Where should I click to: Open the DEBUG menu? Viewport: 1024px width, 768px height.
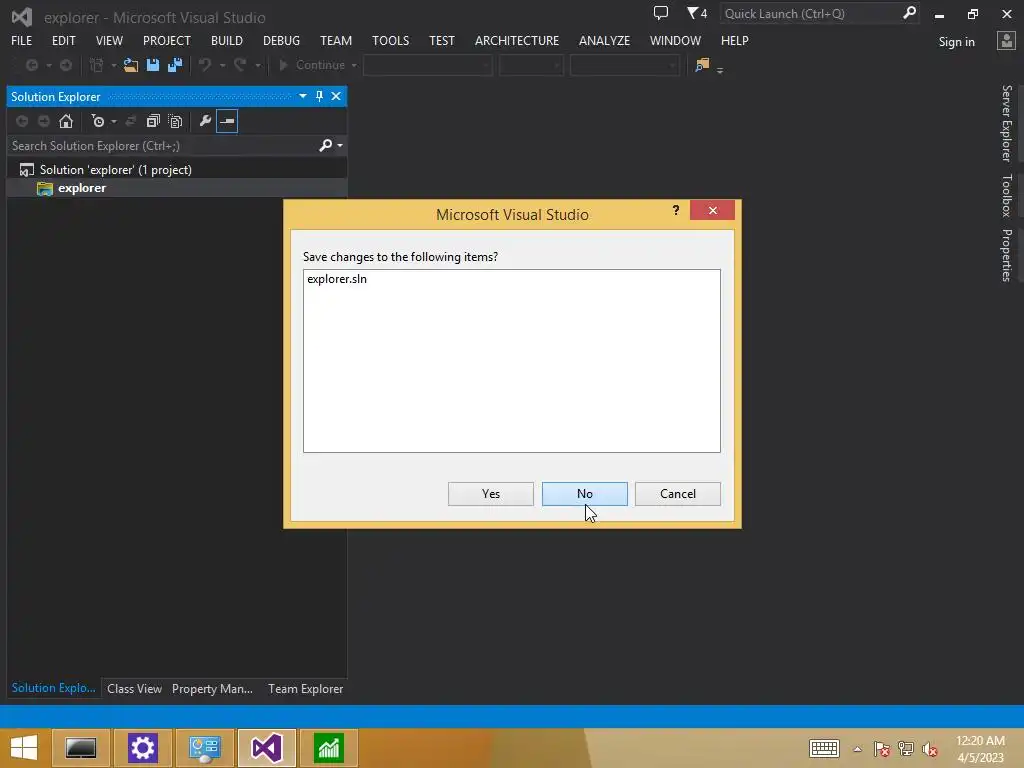pos(281,40)
